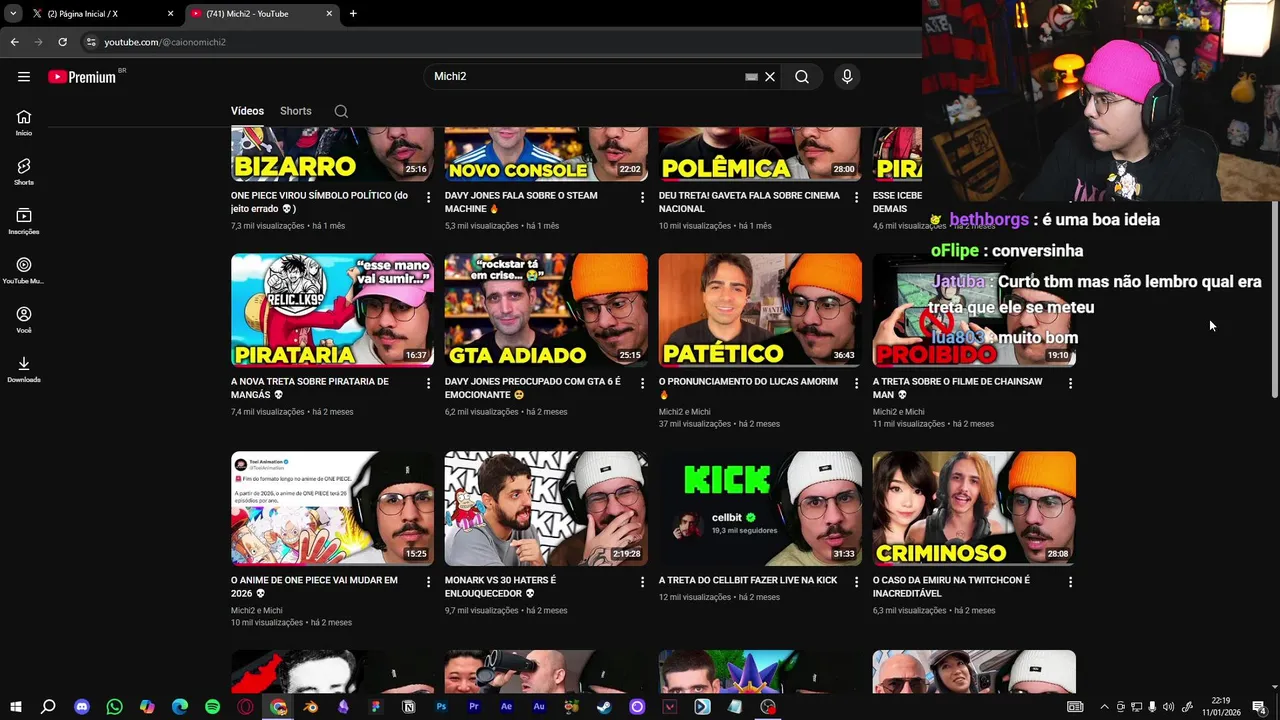Switch to the Vídeos channel tab

(247, 111)
